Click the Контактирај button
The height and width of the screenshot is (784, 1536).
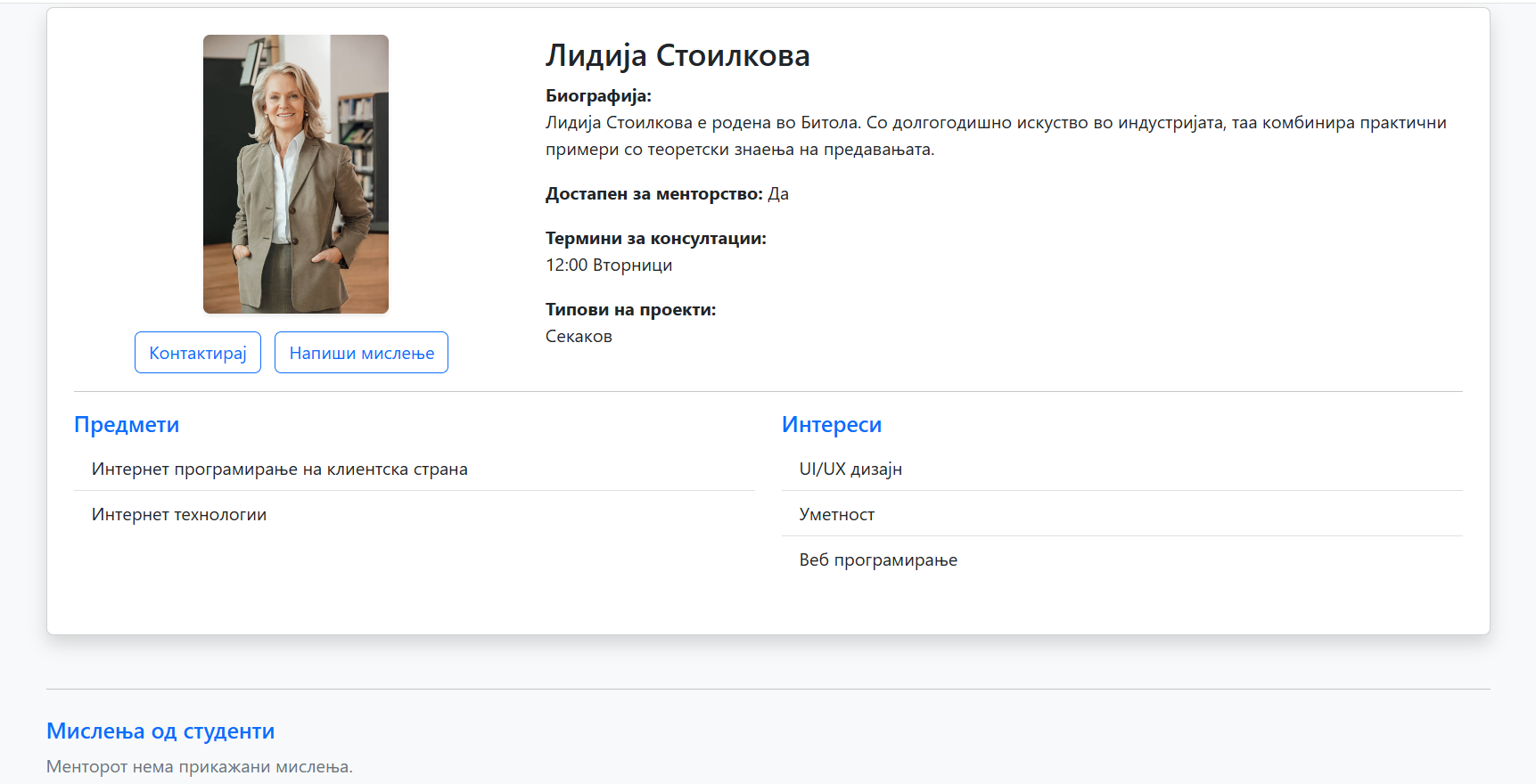(x=198, y=353)
